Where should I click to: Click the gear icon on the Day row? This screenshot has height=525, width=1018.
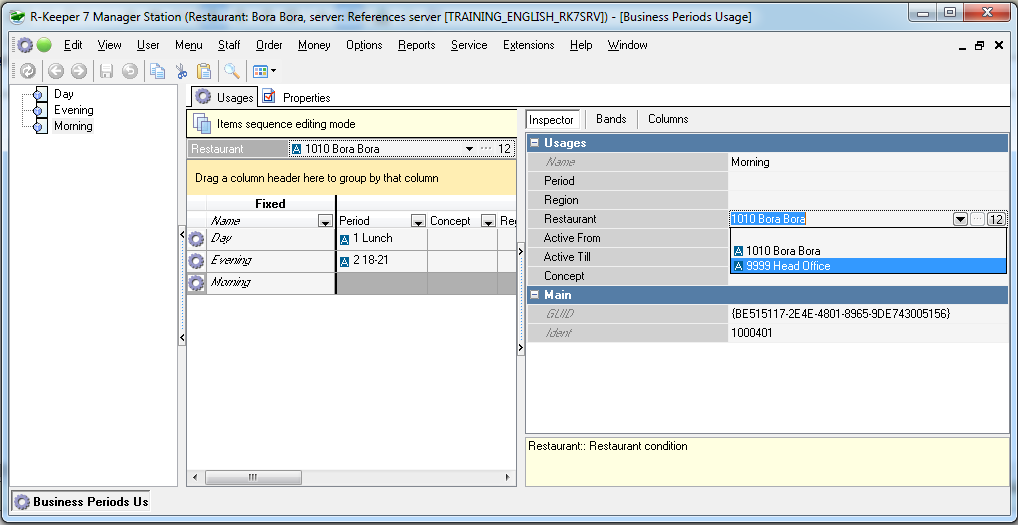[196, 239]
